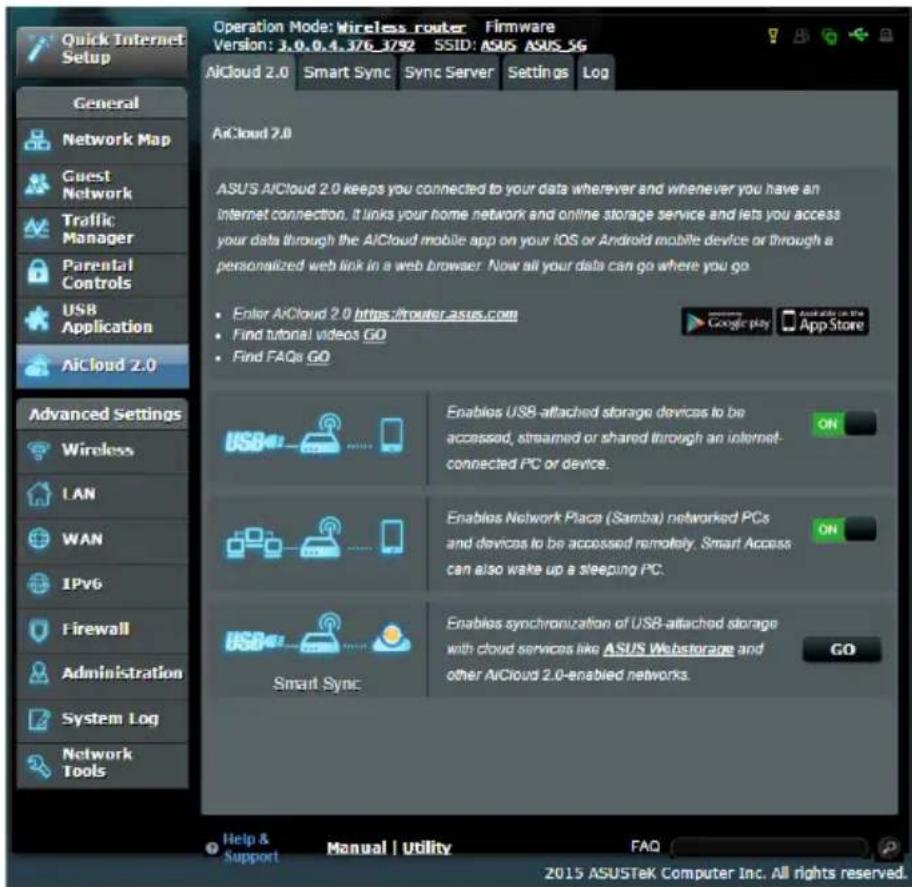
Task: Open LAN settings
Action: (x=102, y=494)
